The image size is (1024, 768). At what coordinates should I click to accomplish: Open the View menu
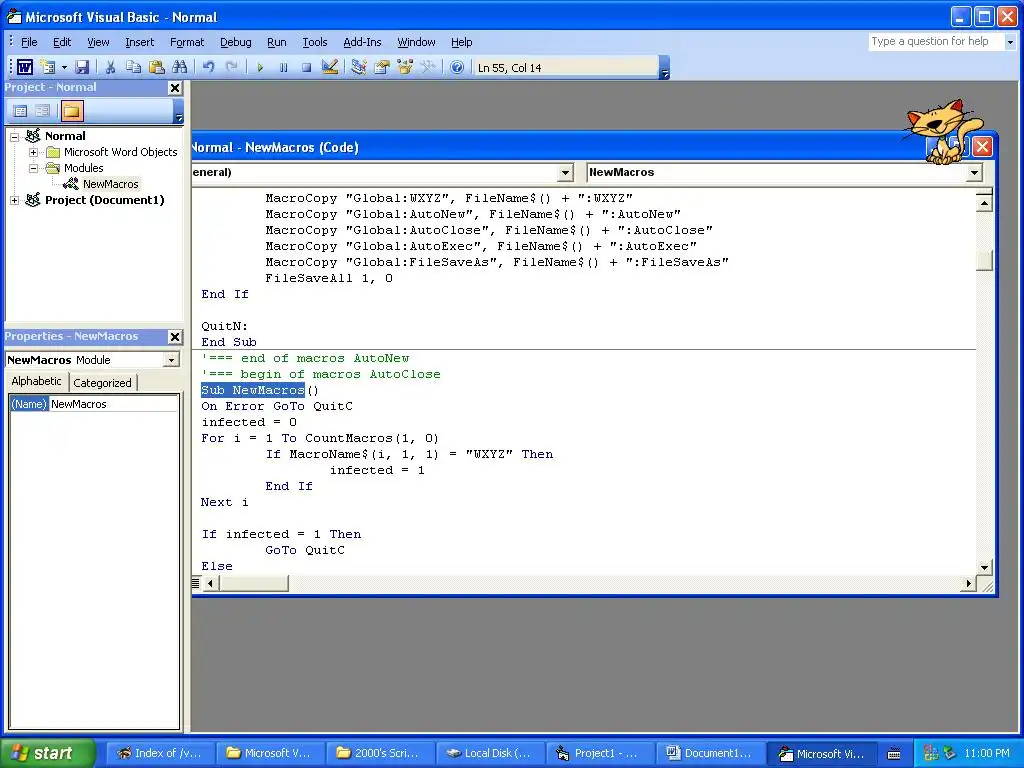pos(98,42)
